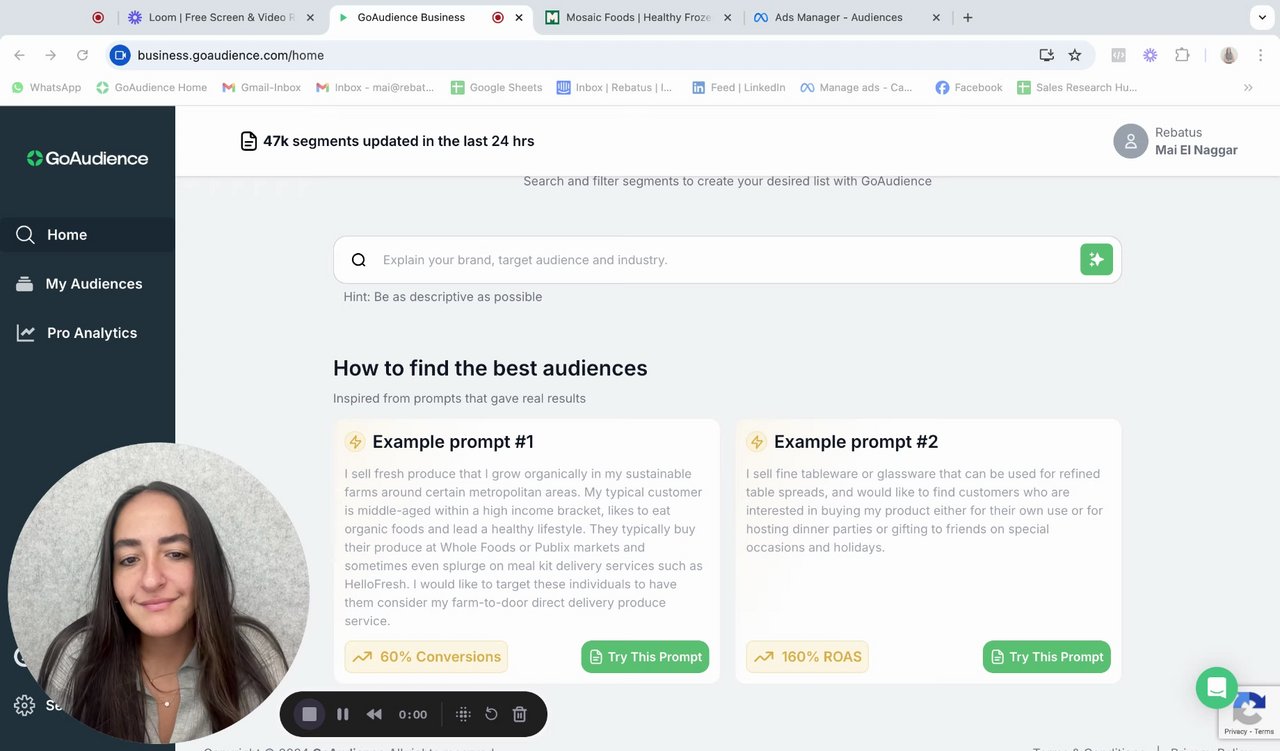This screenshot has width=1280, height=751.
Task: Try This Prompt for Example prompt #2
Action: pos(1046,657)
